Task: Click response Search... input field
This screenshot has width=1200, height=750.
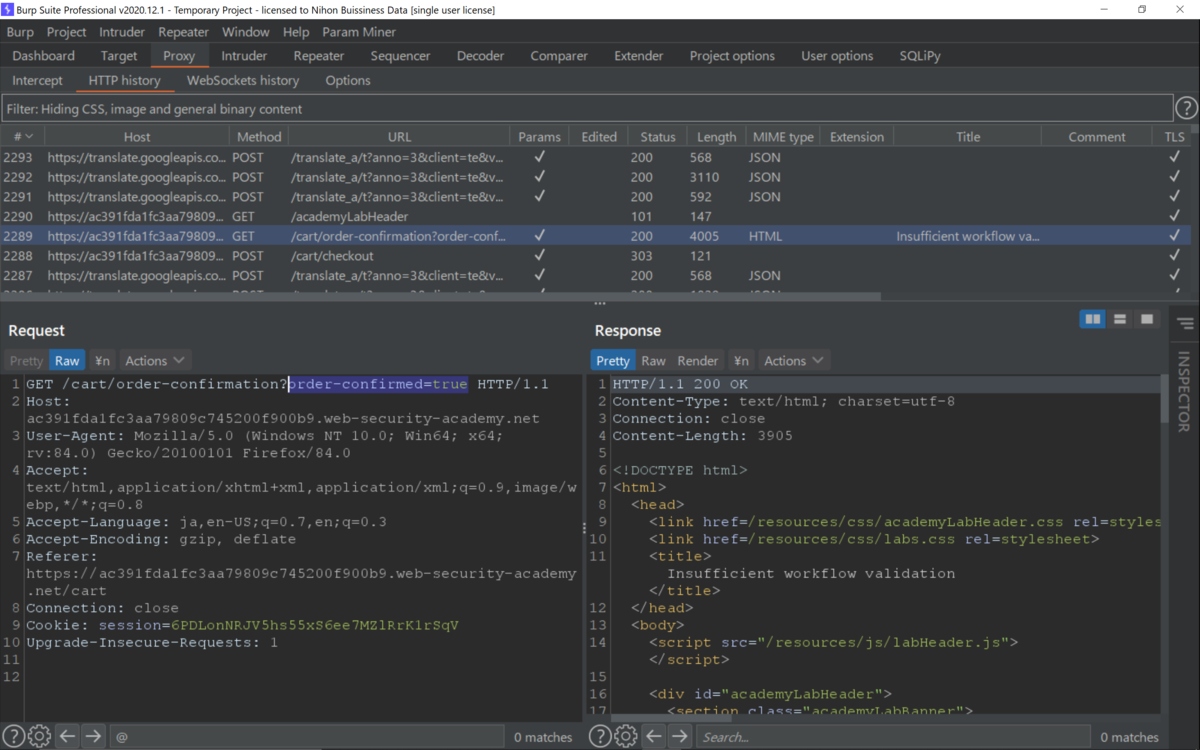Action: pos(892,736)
